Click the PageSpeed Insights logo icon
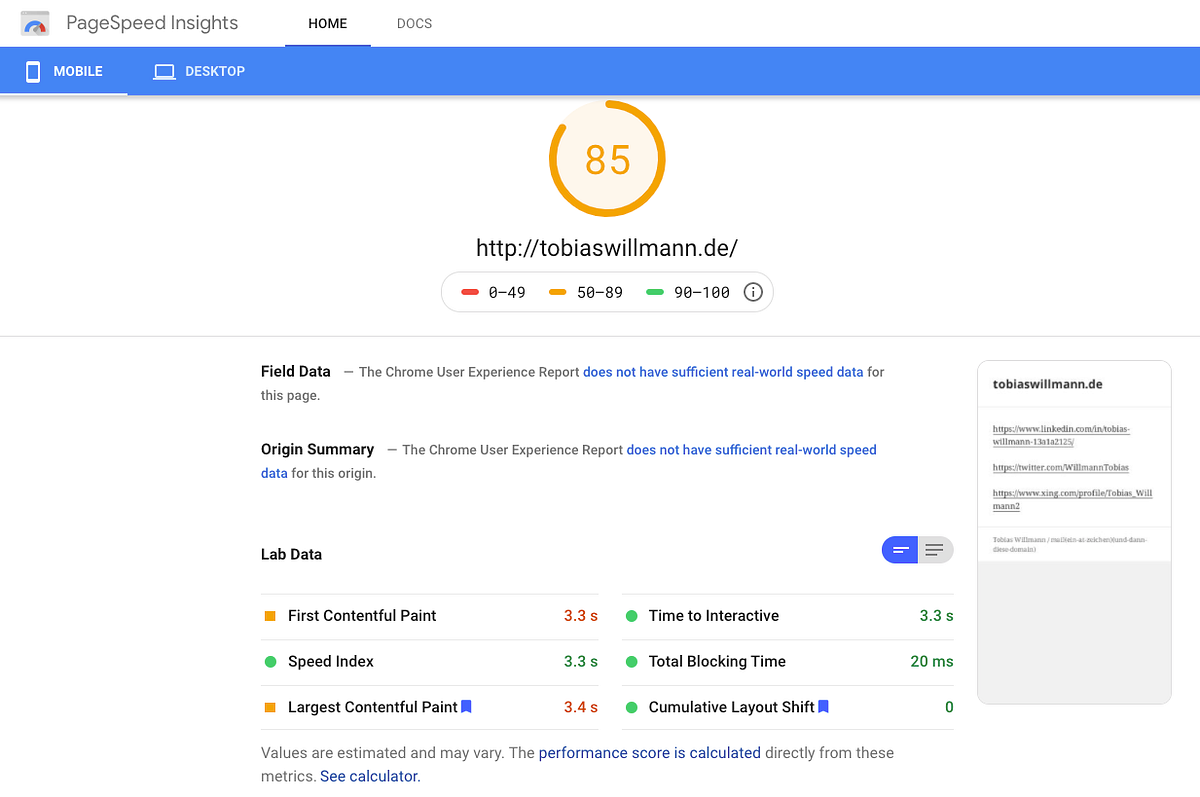Screen dimensions: 1200x797 35,23
